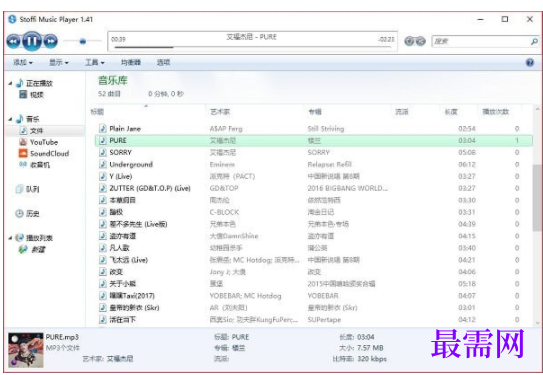Click the search magnifier icon
This screenshot has height=375, width=543.
534,42
